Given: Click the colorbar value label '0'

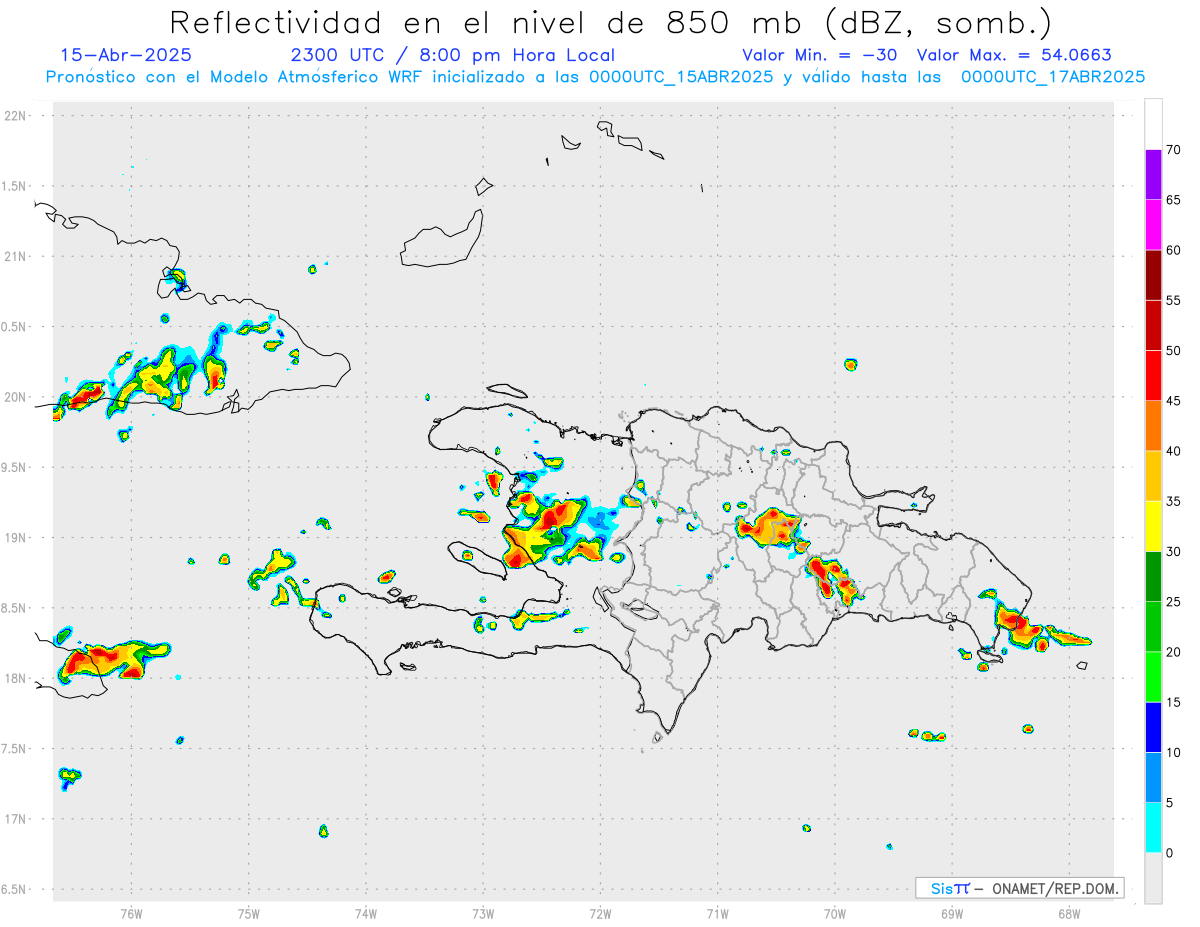Looking at the screenshot, I should [x=1169, y=853].
